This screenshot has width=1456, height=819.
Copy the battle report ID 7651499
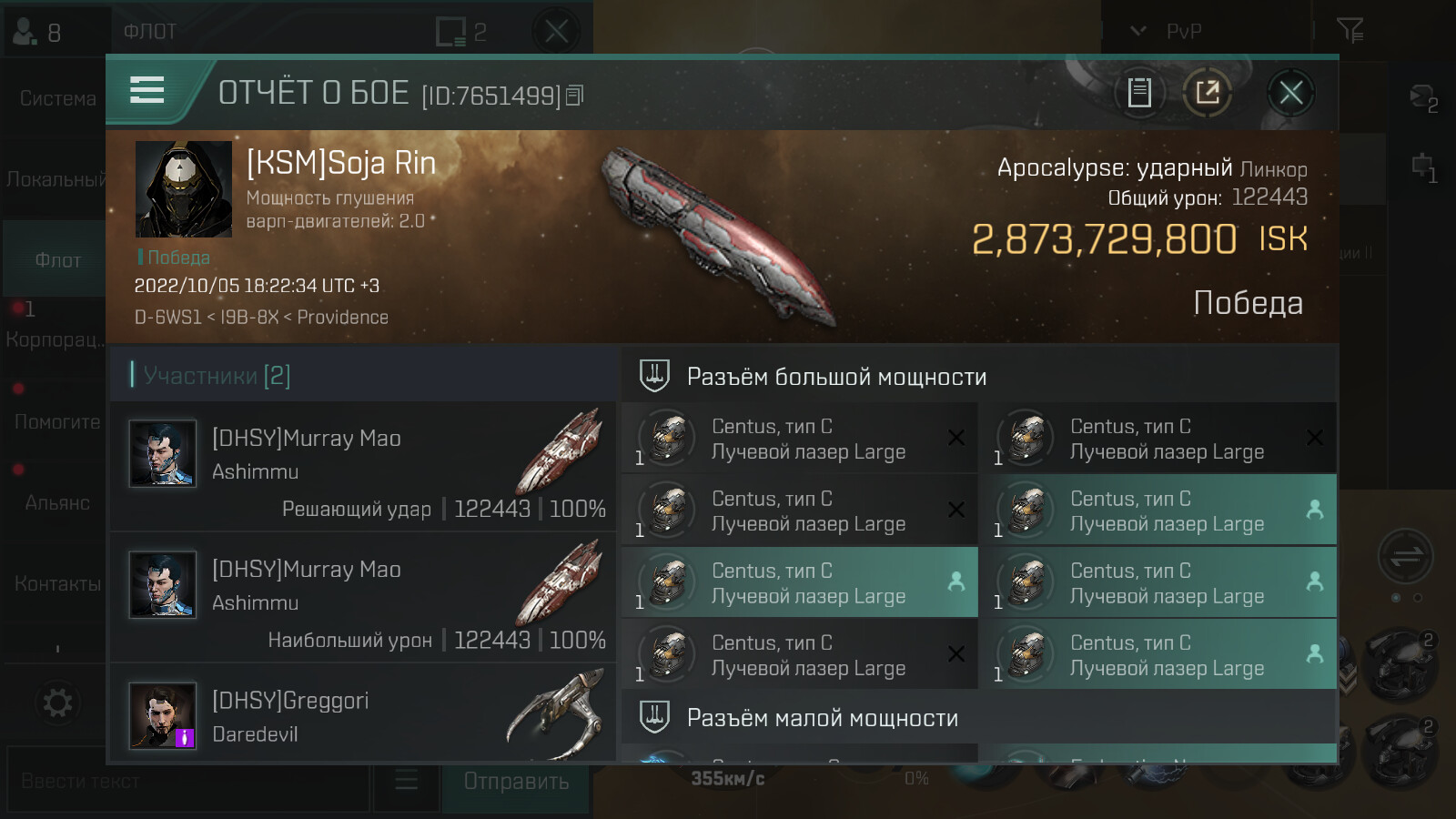[574, 95]
